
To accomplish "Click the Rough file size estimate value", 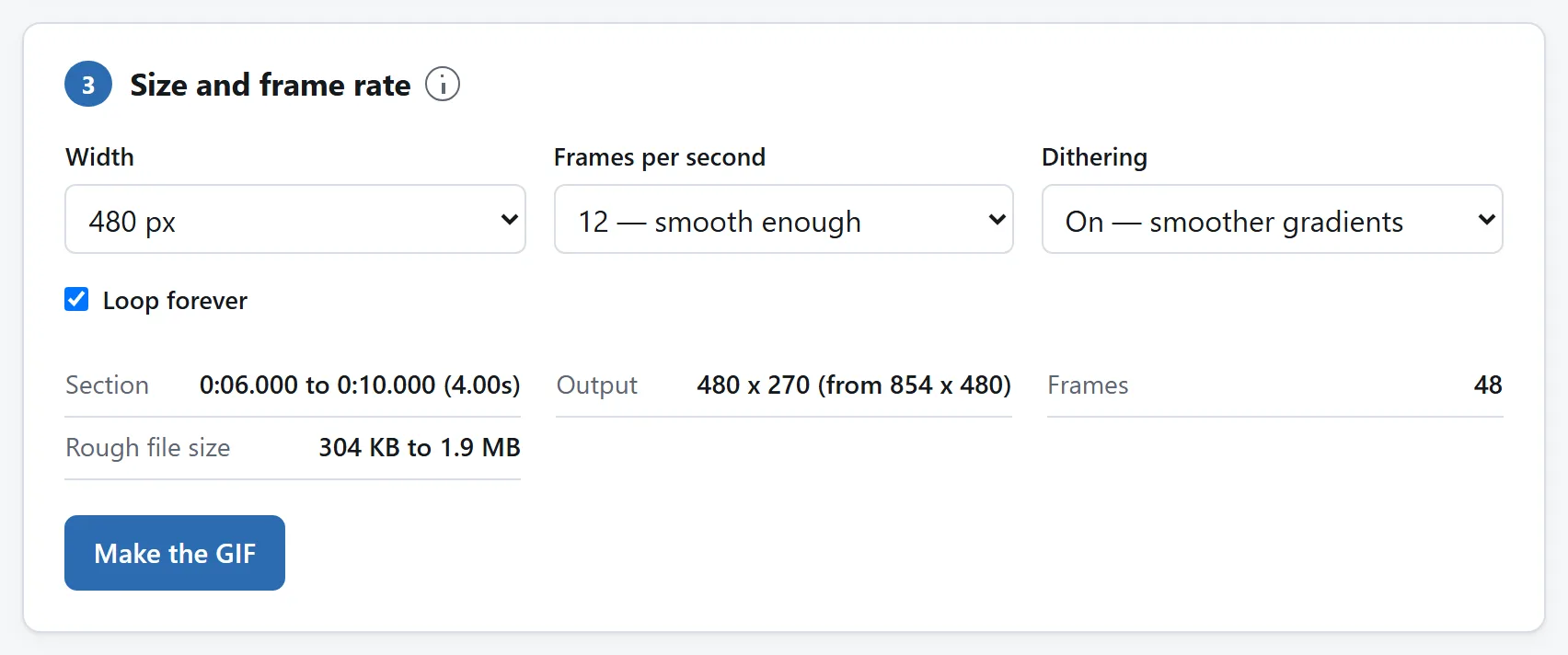I will [420, 447].
